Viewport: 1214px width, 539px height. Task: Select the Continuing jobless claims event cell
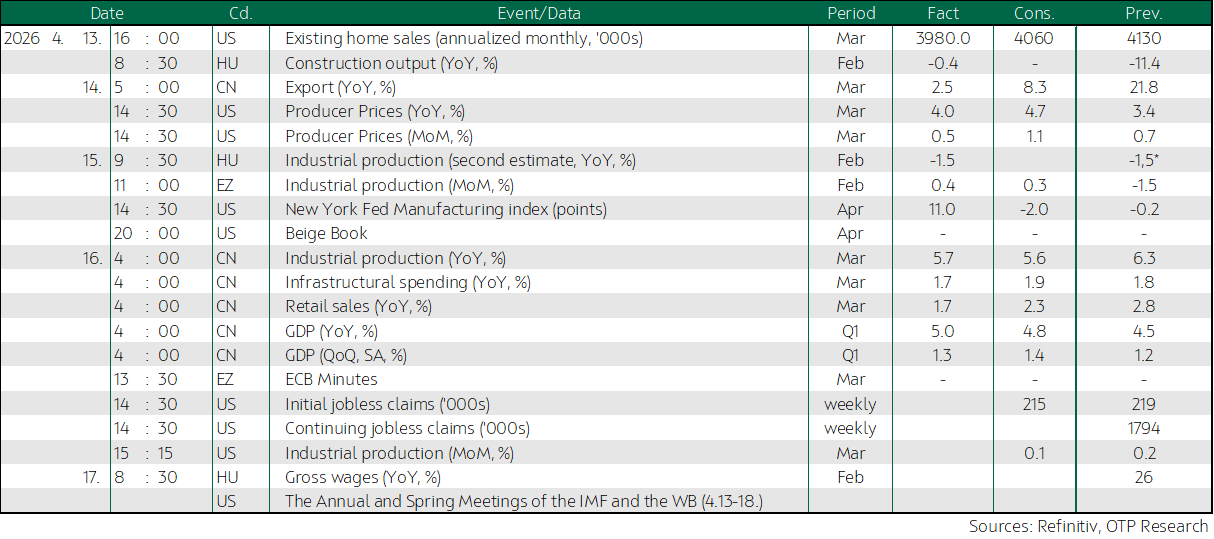tap(407, 428)
